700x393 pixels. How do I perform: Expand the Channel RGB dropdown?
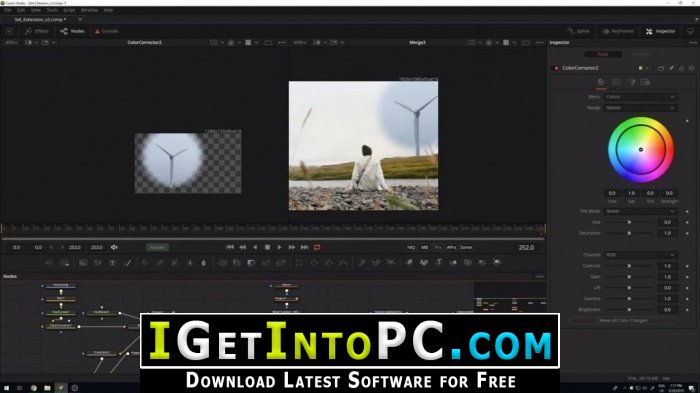pyautogui.click(x=641, y=255)
